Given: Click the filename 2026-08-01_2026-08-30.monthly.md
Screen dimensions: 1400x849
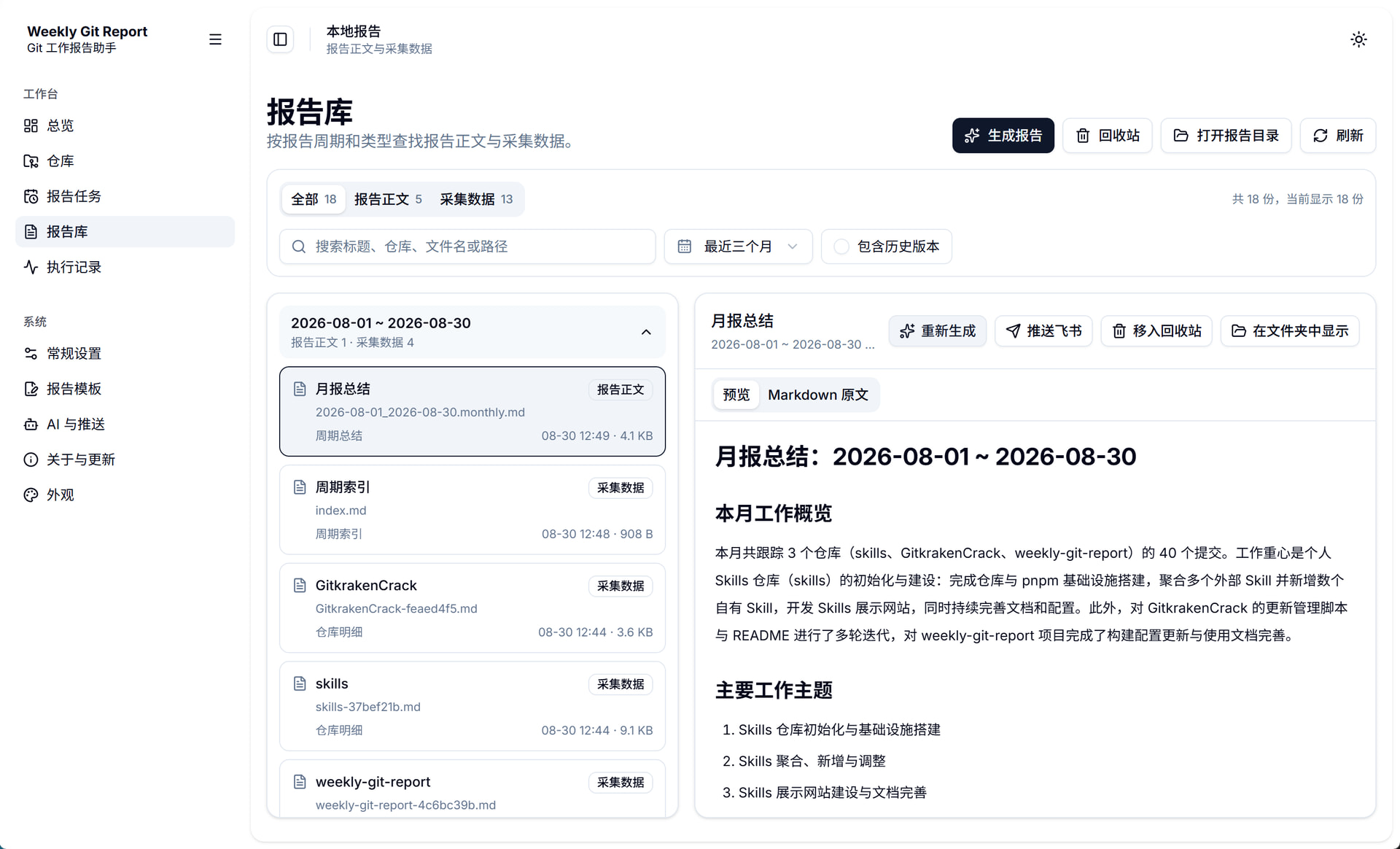Looking at the screenshot, I should tap(420, 412).
